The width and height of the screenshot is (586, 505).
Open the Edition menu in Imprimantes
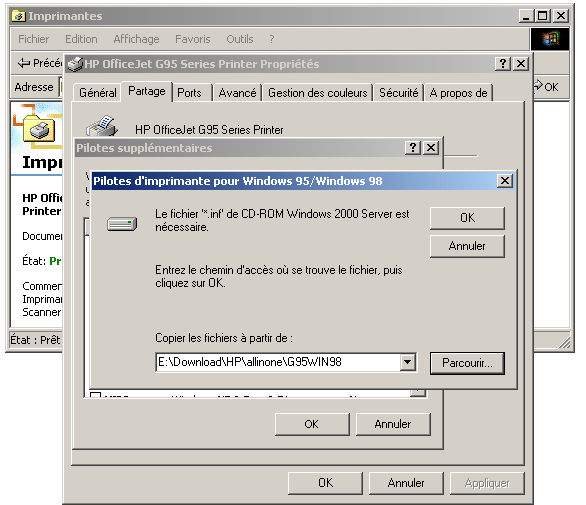tap(81, 39)
